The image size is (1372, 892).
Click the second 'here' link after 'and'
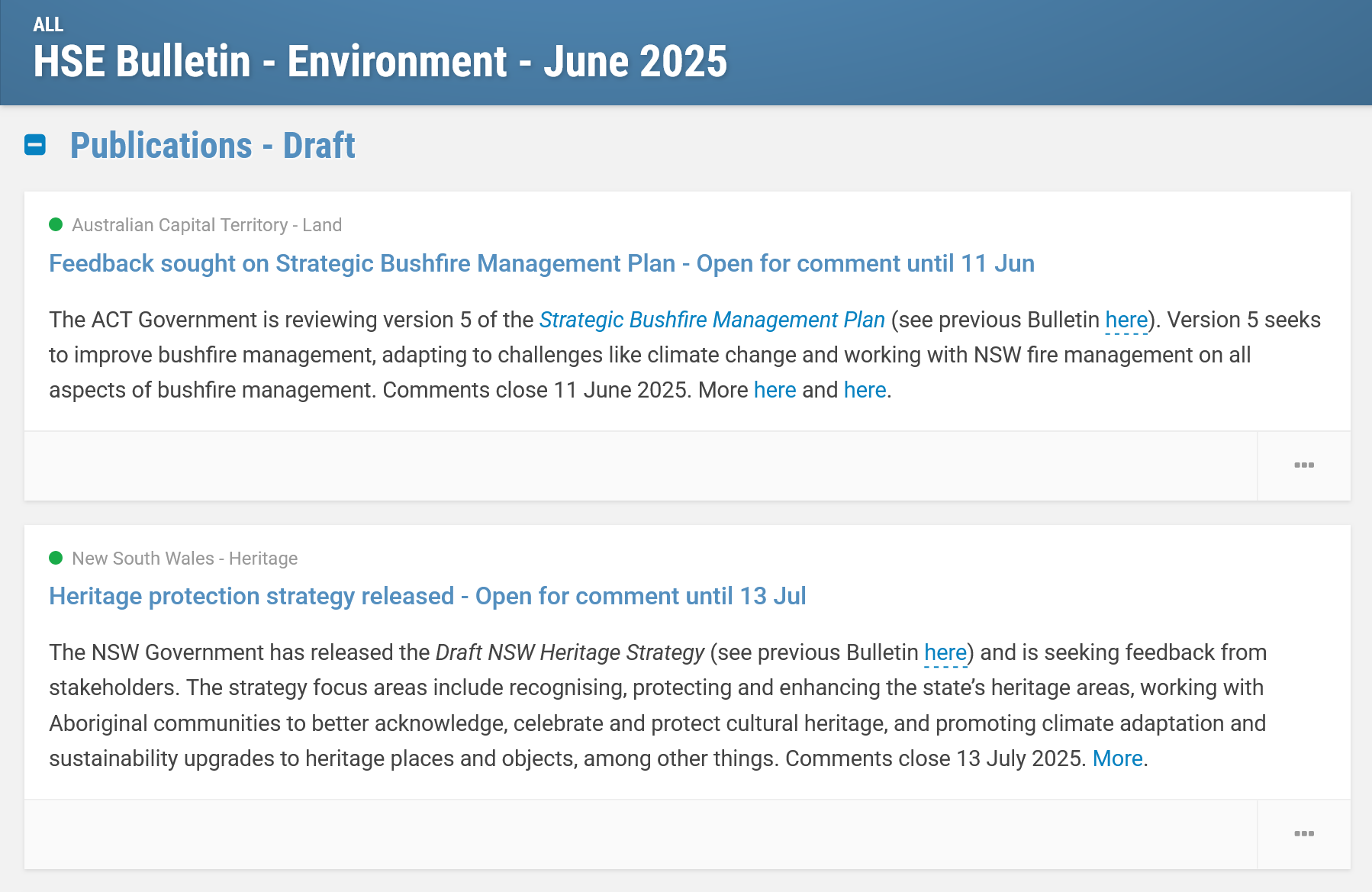pos(865,390)
